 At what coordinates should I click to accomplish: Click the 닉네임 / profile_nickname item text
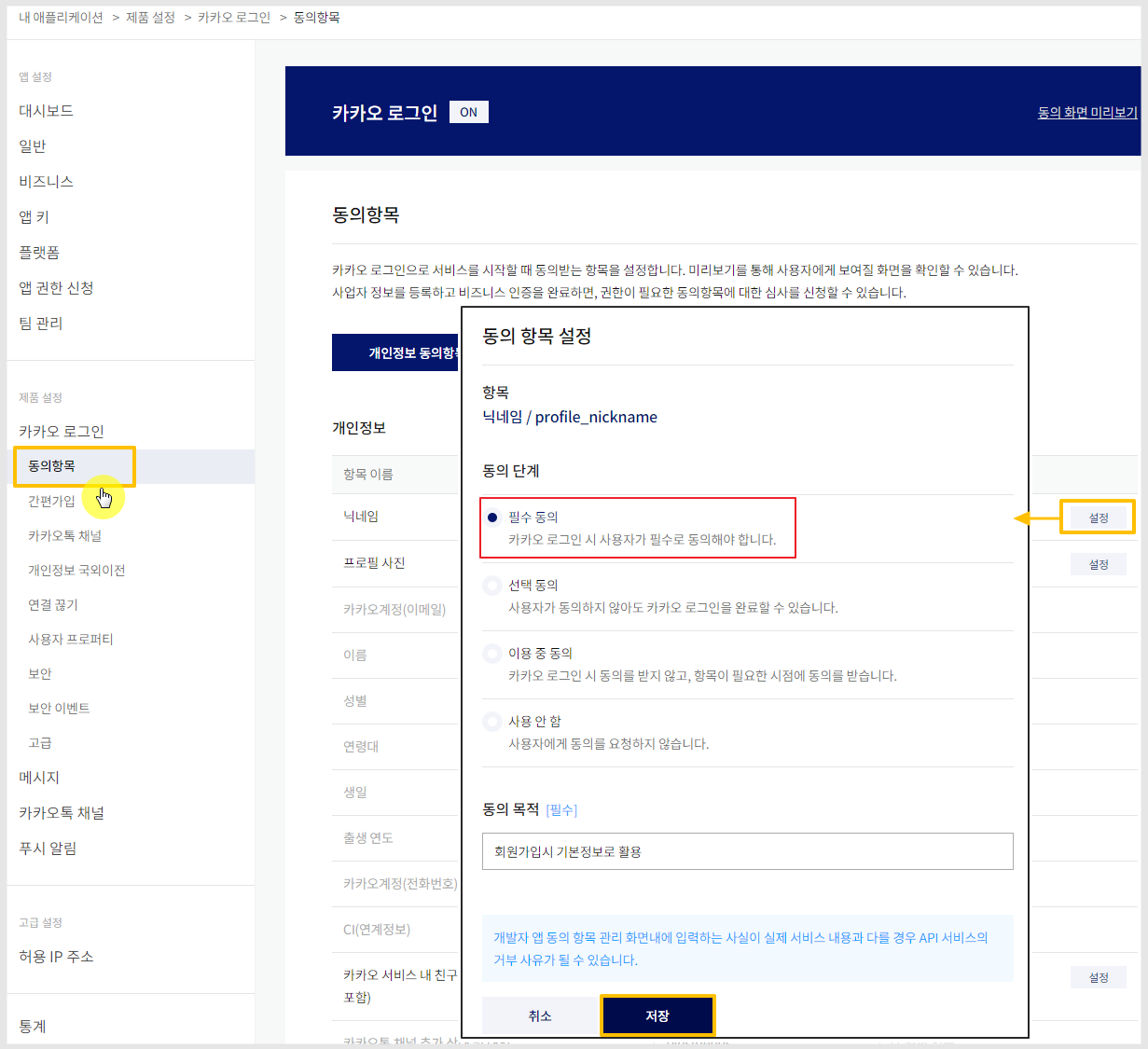click(x=570, y=417)
